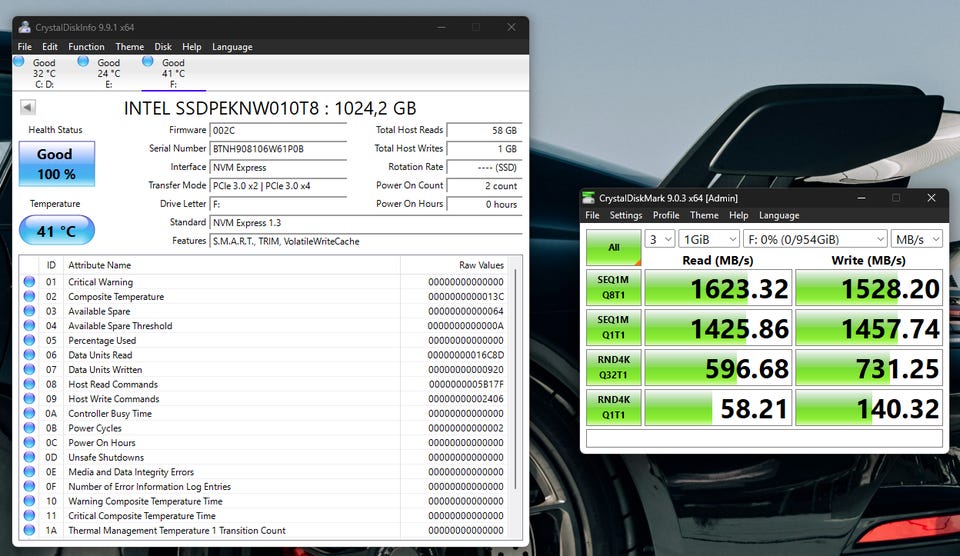The image size is (960, 556).
Task: Run the SEQ1M Q8T1 test
Action: pyautogui.click(x=613, y=287)
